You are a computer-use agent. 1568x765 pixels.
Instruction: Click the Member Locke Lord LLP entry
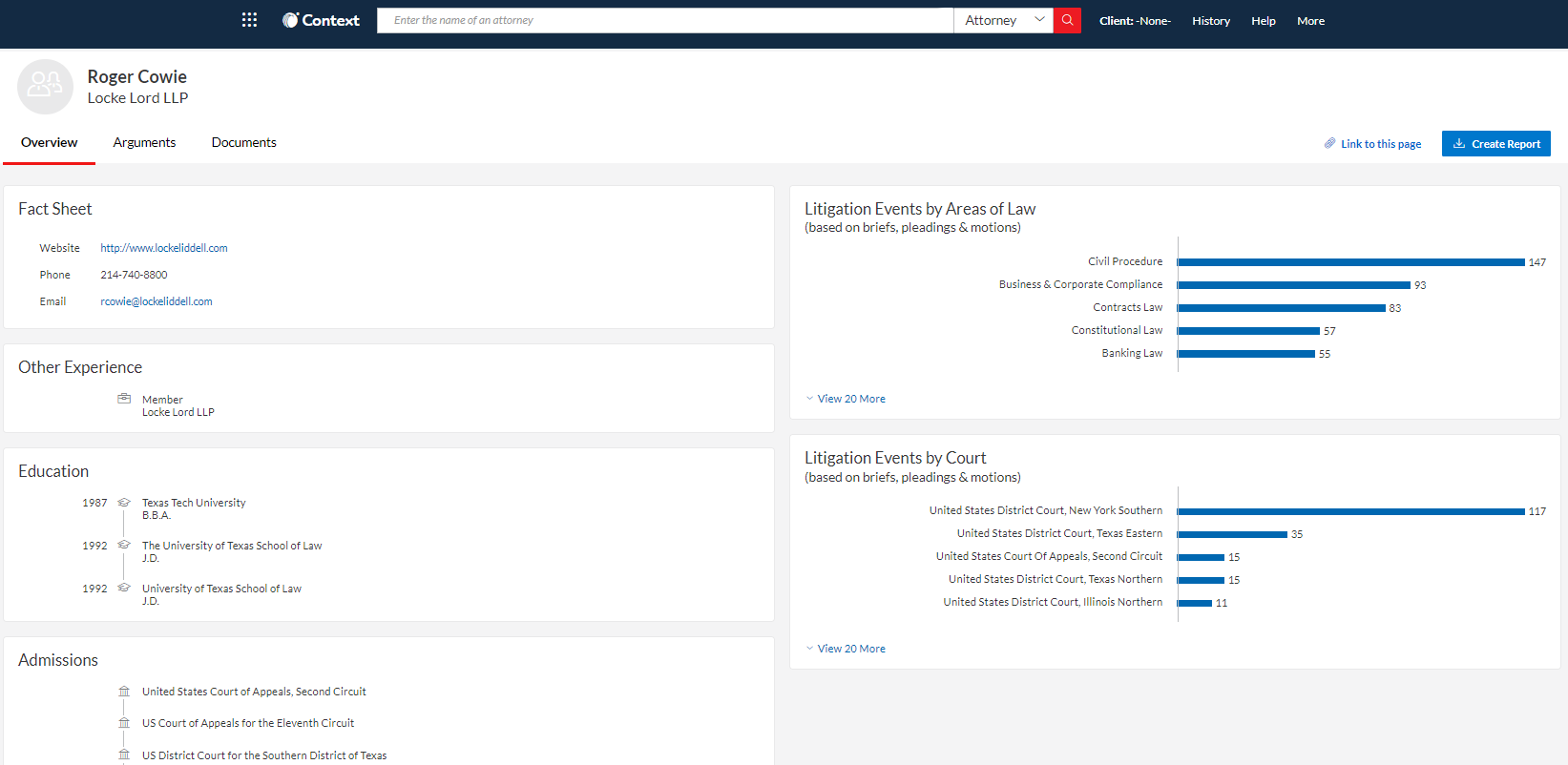point(178,405)
